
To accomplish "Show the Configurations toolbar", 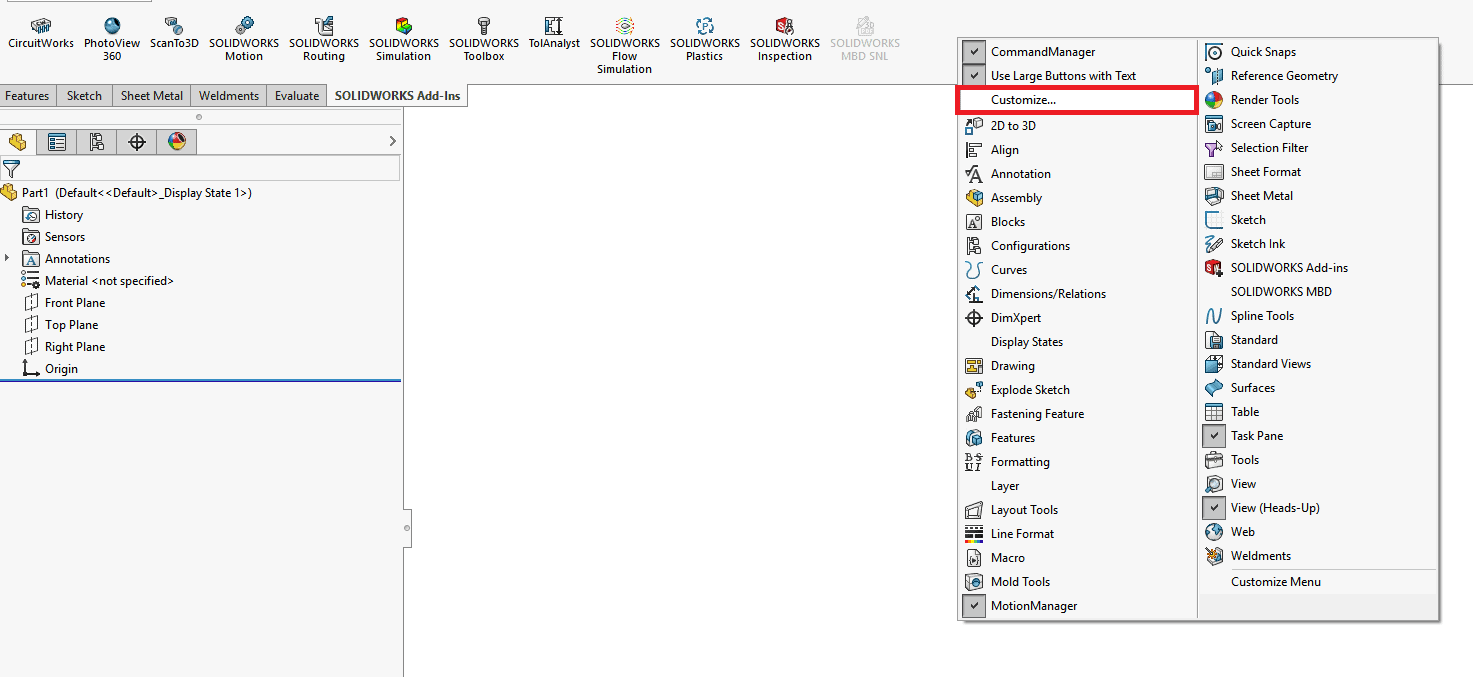I will click(1077, 246).
